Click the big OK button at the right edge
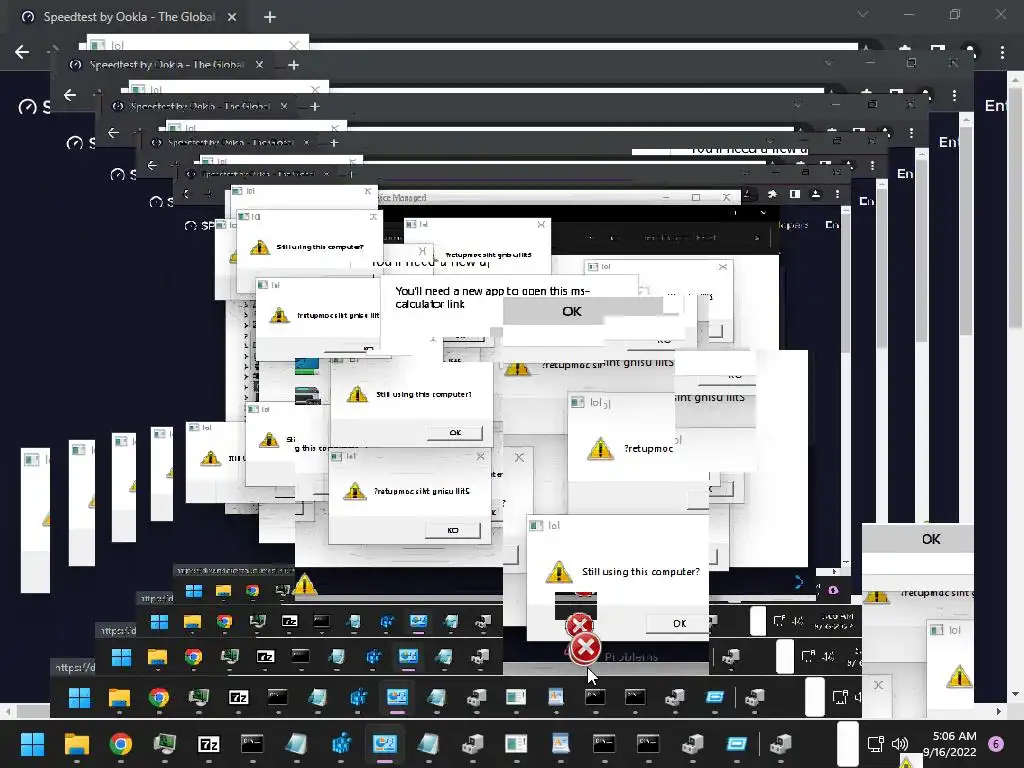The width and height of the screenshot is (1024, 768). click(918, 539)
